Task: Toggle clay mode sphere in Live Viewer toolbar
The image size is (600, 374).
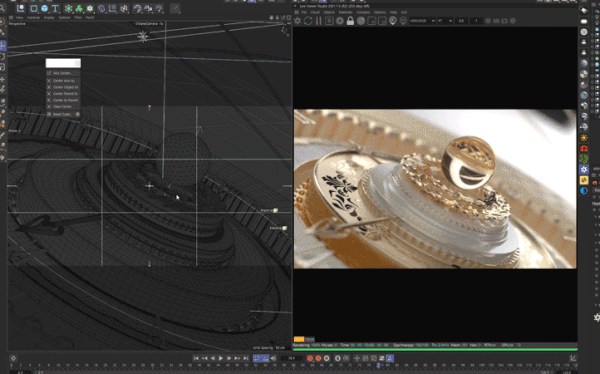Action: [361, 21]
